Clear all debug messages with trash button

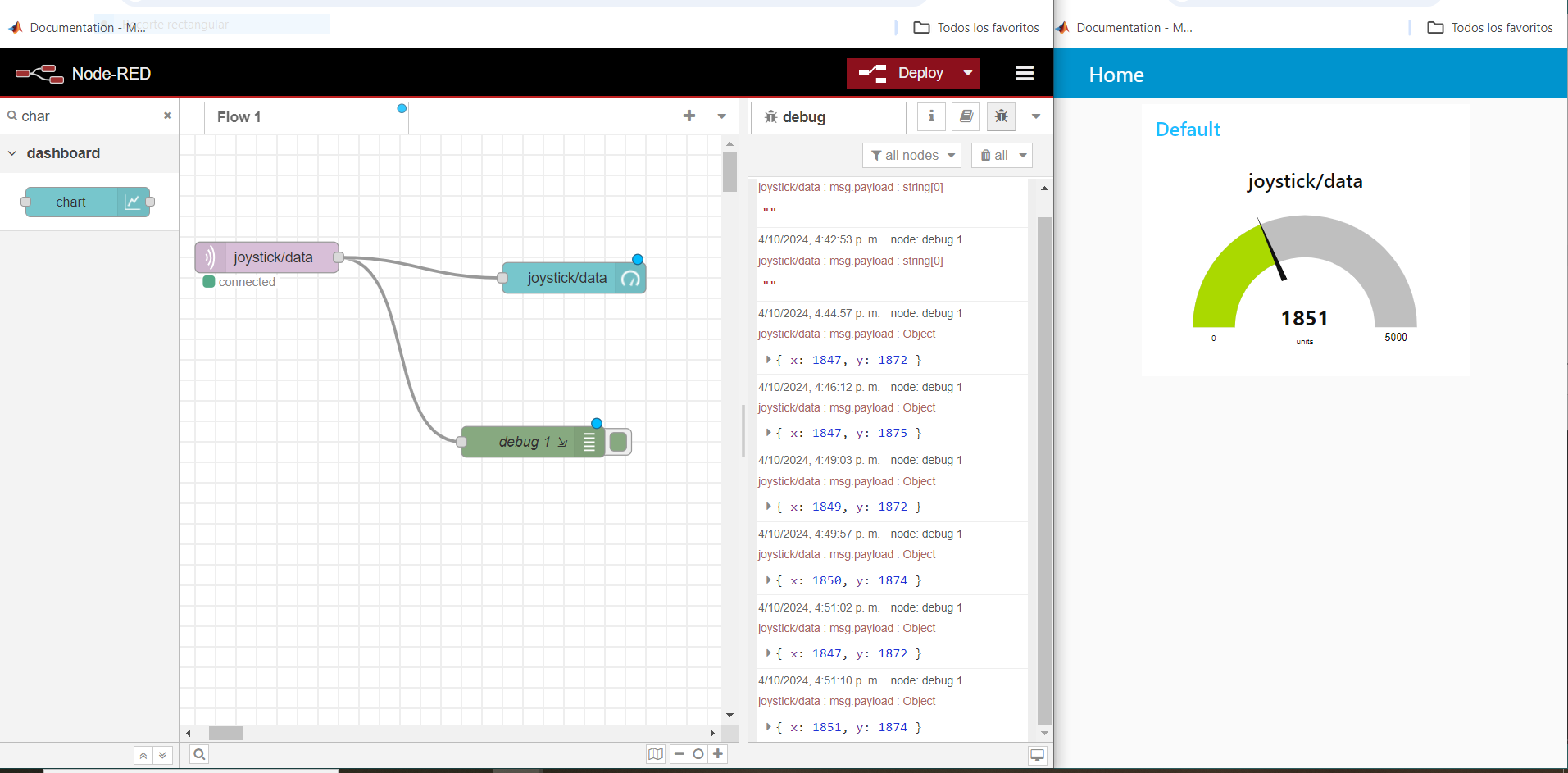click(x=994, y=156)
